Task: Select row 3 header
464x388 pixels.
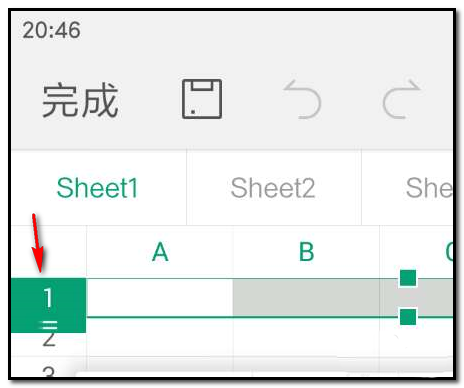Action: click(x=49, y=367)
